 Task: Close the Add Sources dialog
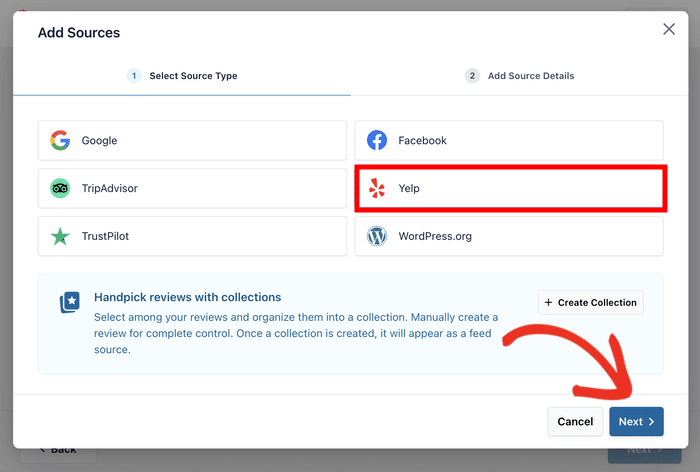tap(669, 30)
